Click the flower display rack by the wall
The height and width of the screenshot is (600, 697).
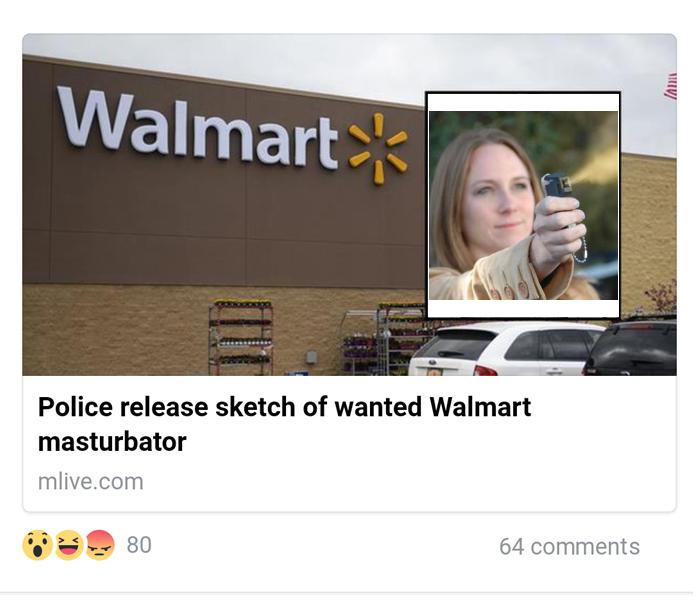tap(241, 337)
